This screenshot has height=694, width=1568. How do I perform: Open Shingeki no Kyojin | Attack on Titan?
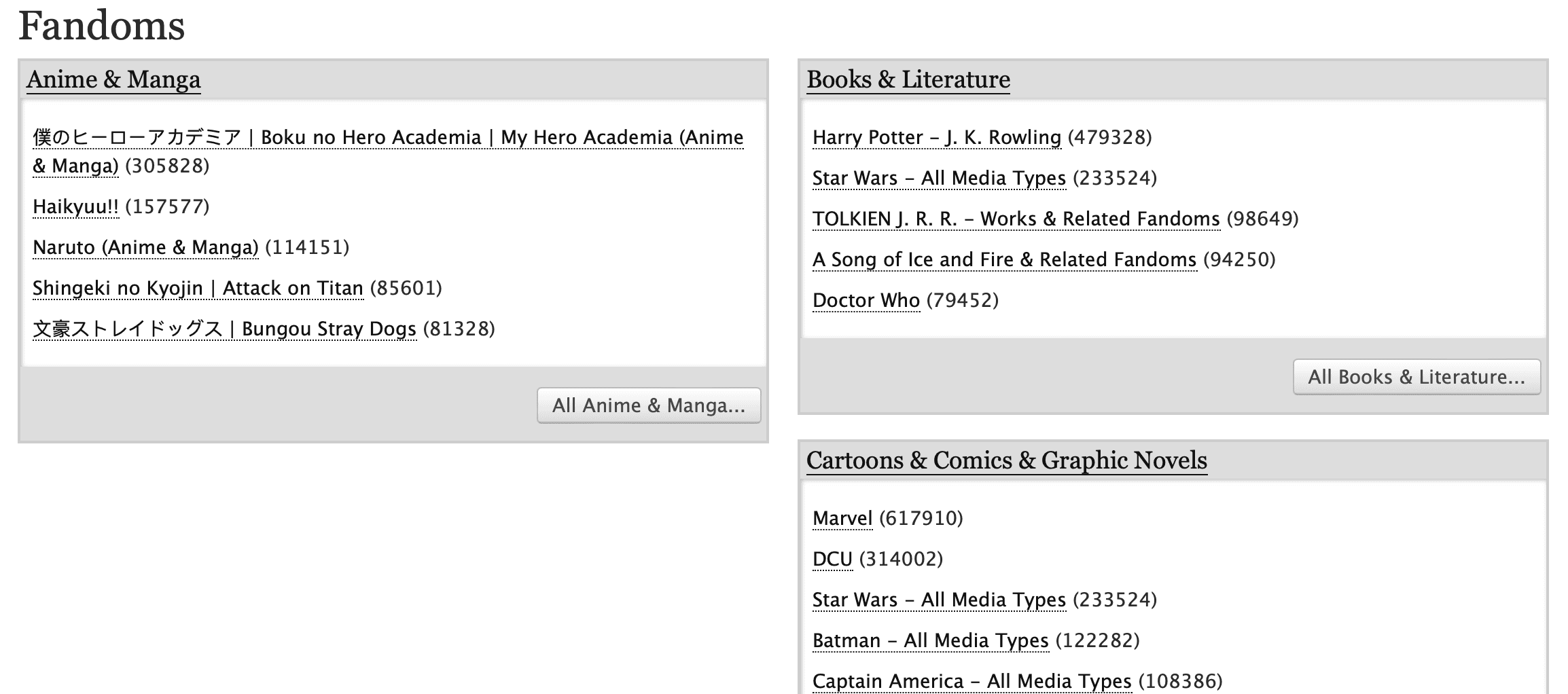coord(198,288)
